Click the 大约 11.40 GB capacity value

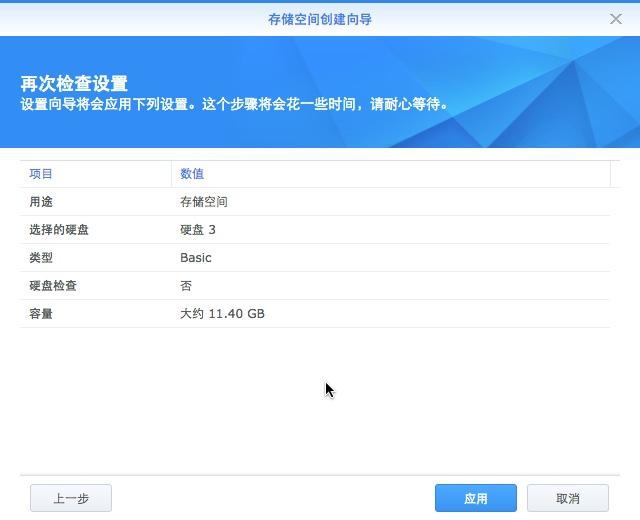click(222, 314)
